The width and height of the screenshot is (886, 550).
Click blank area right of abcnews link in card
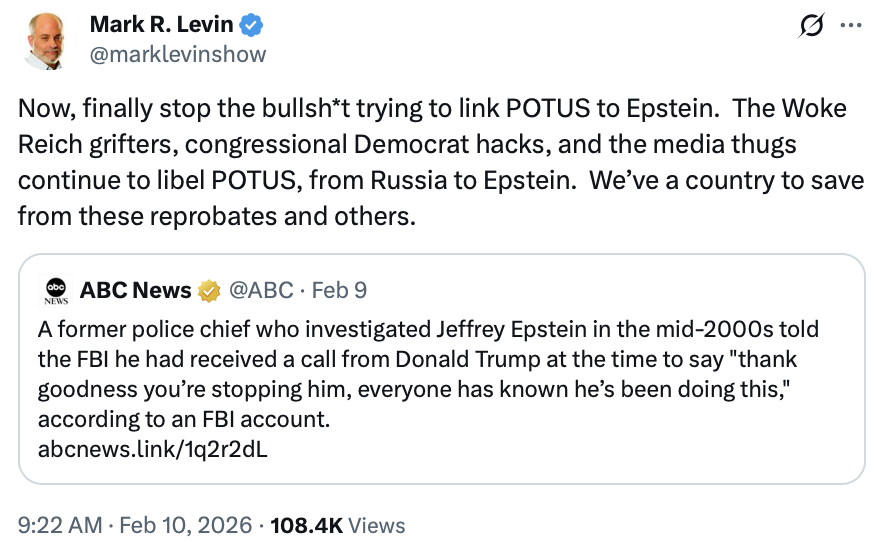[x=560, y=449]
